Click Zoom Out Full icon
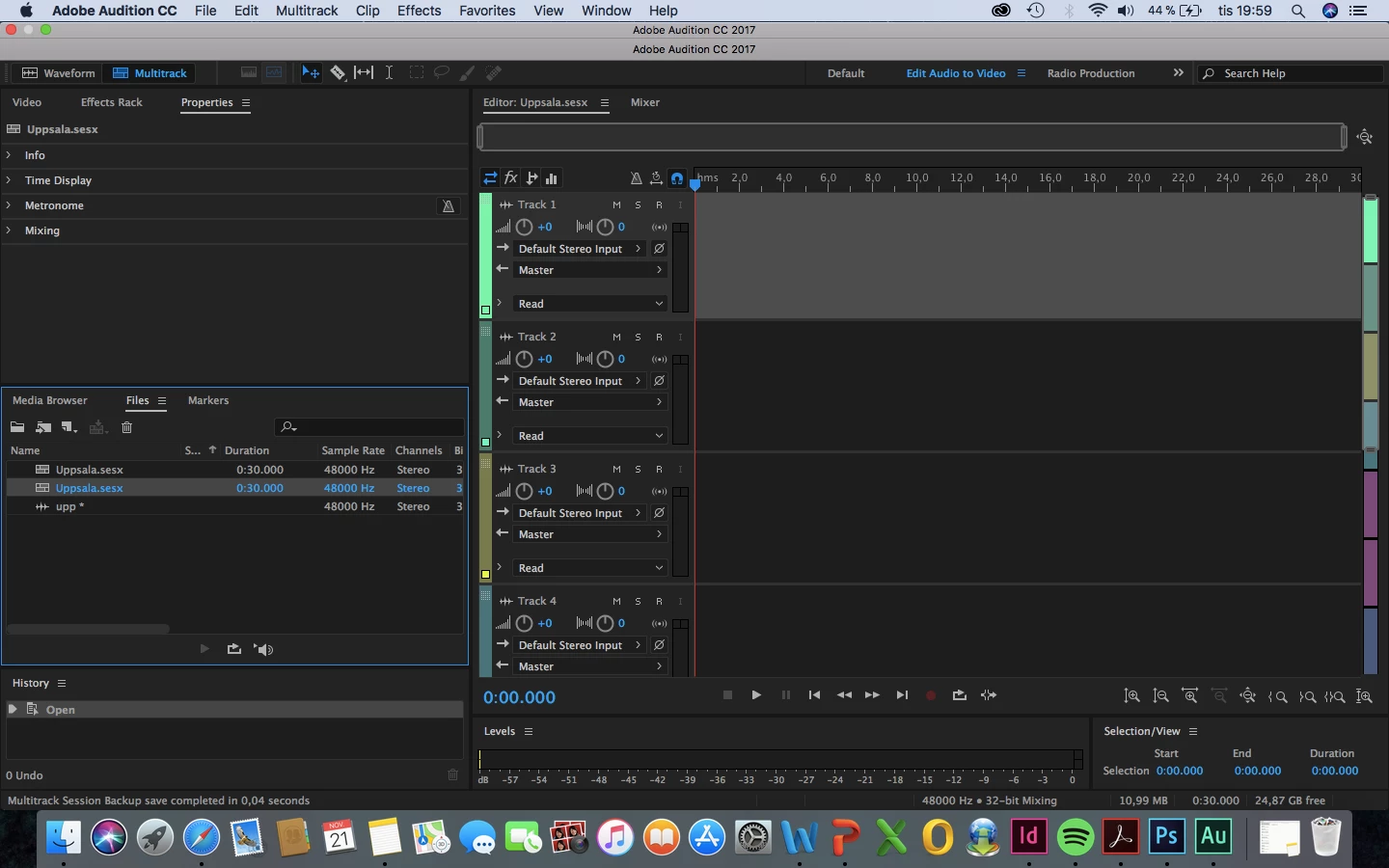 [x=1248, y=696]
